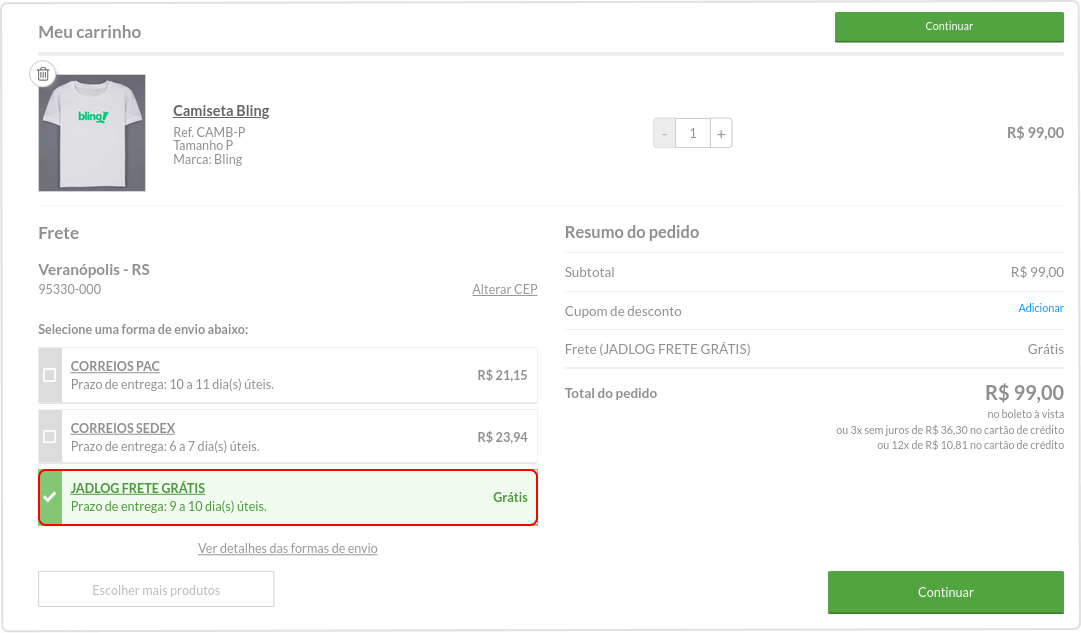Image resolution: width=1081 pixels, height=633 pixels.
Task: Select the CORREIOS PAC shipping checkbox
Action: pyautogui.click(x=50, y=375)
